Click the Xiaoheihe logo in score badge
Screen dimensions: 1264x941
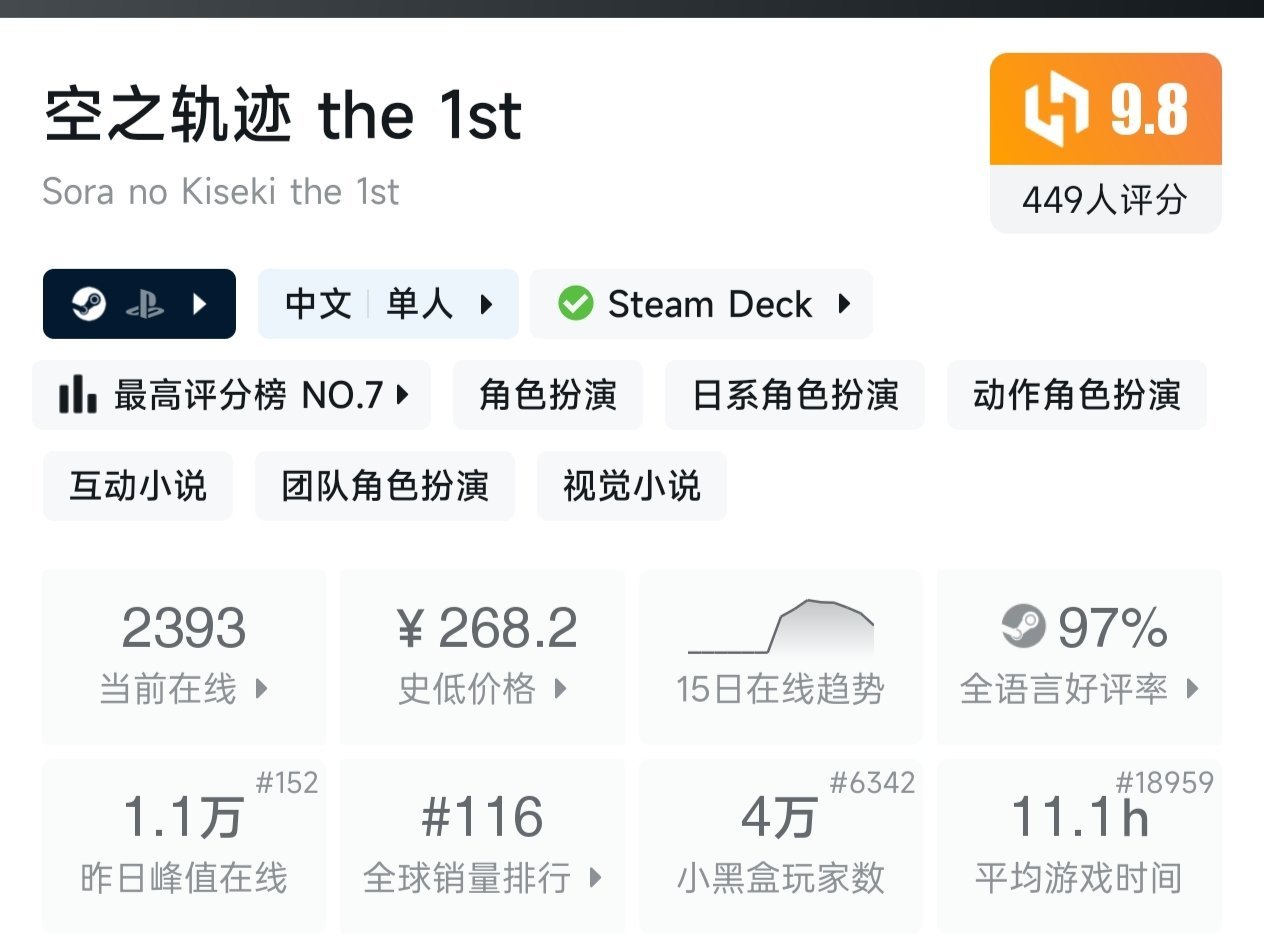click(1056, 110)
